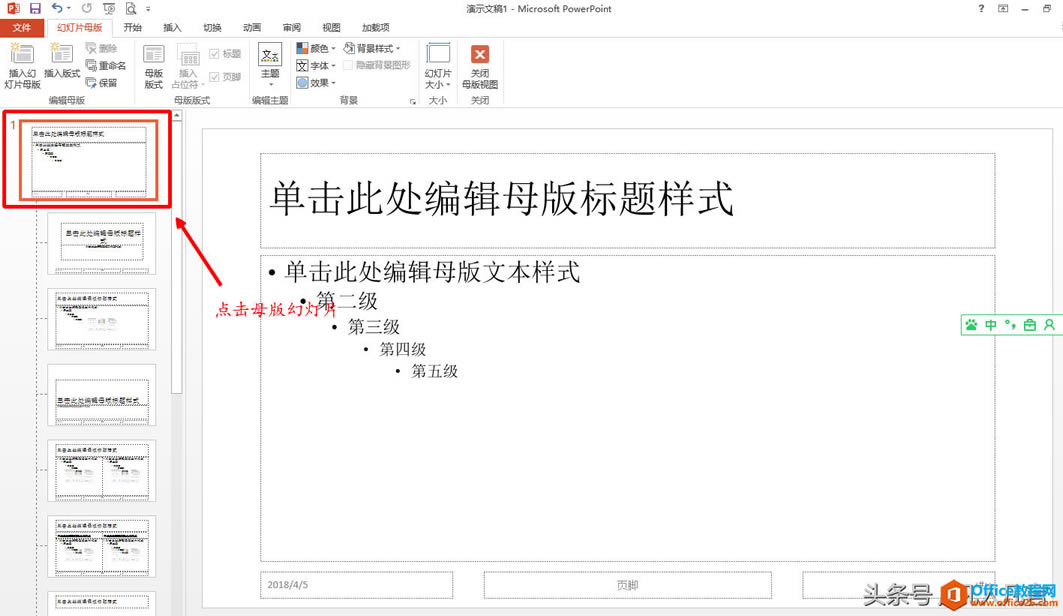The width and height of the screenshot is (1063, 616).
Task: Open the undo history dropdown arrow
Action: coord(68,9)
